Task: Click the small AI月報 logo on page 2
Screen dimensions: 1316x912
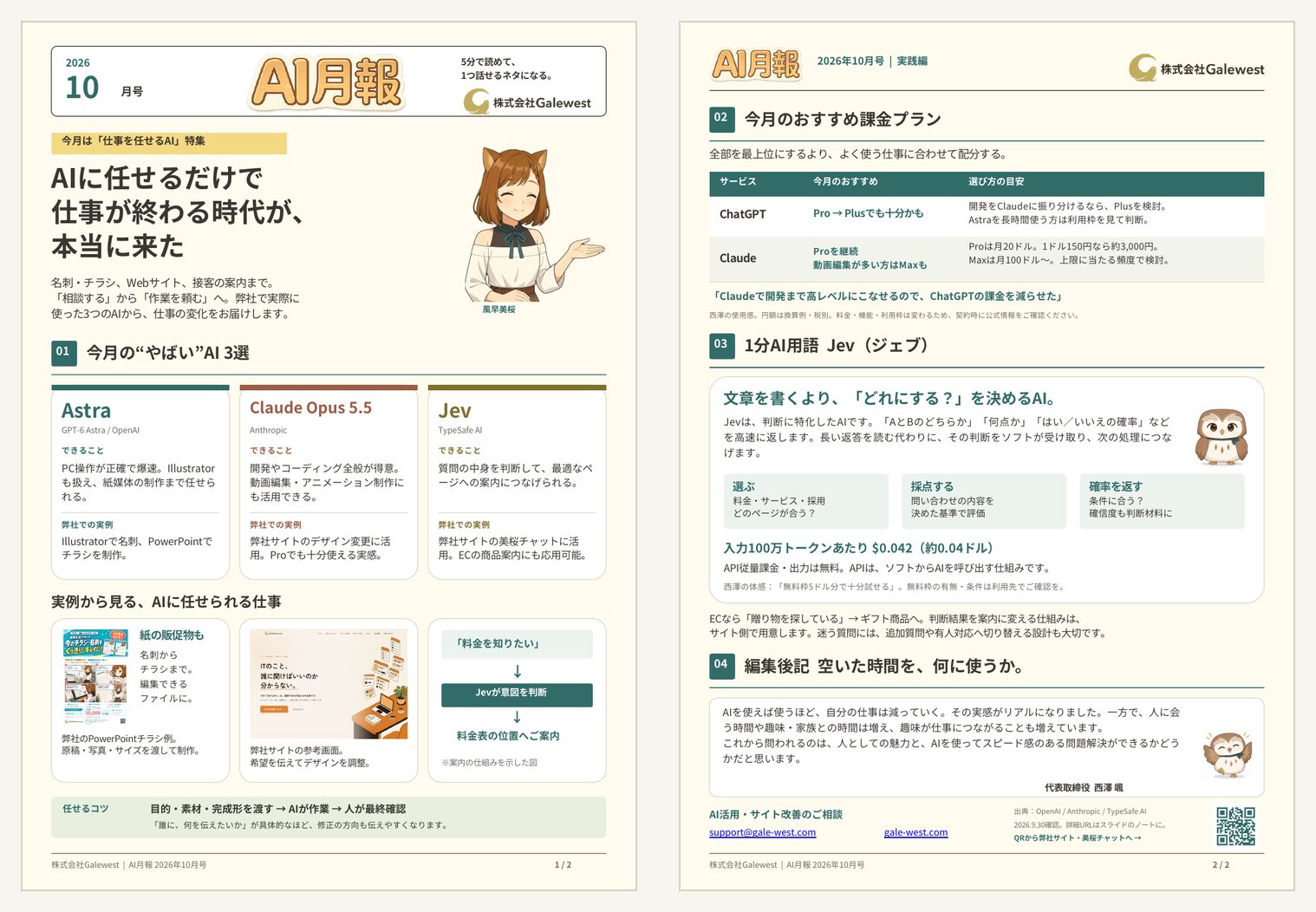Action: point(756,64)
